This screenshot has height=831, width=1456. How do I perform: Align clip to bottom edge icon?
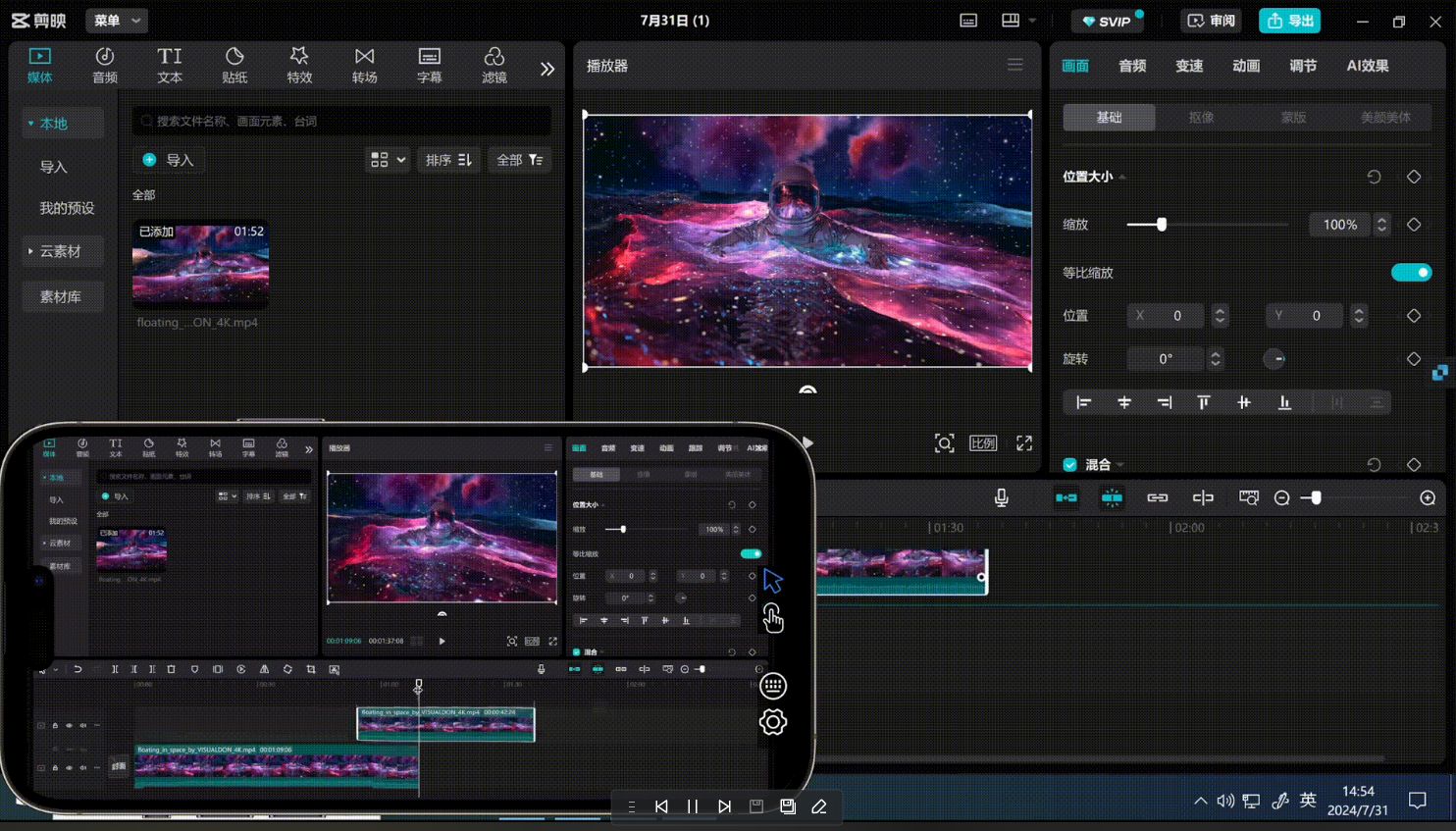[1284, 402]
